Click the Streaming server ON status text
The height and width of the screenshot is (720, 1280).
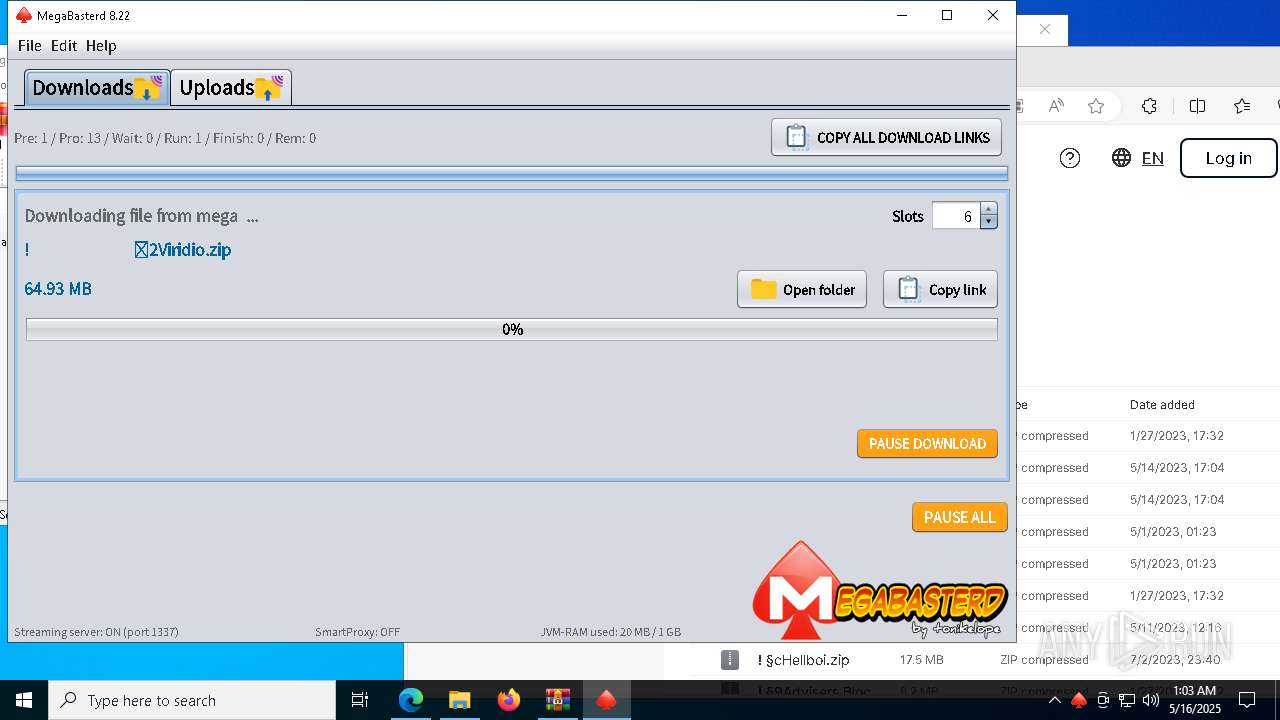pos(96,632)
